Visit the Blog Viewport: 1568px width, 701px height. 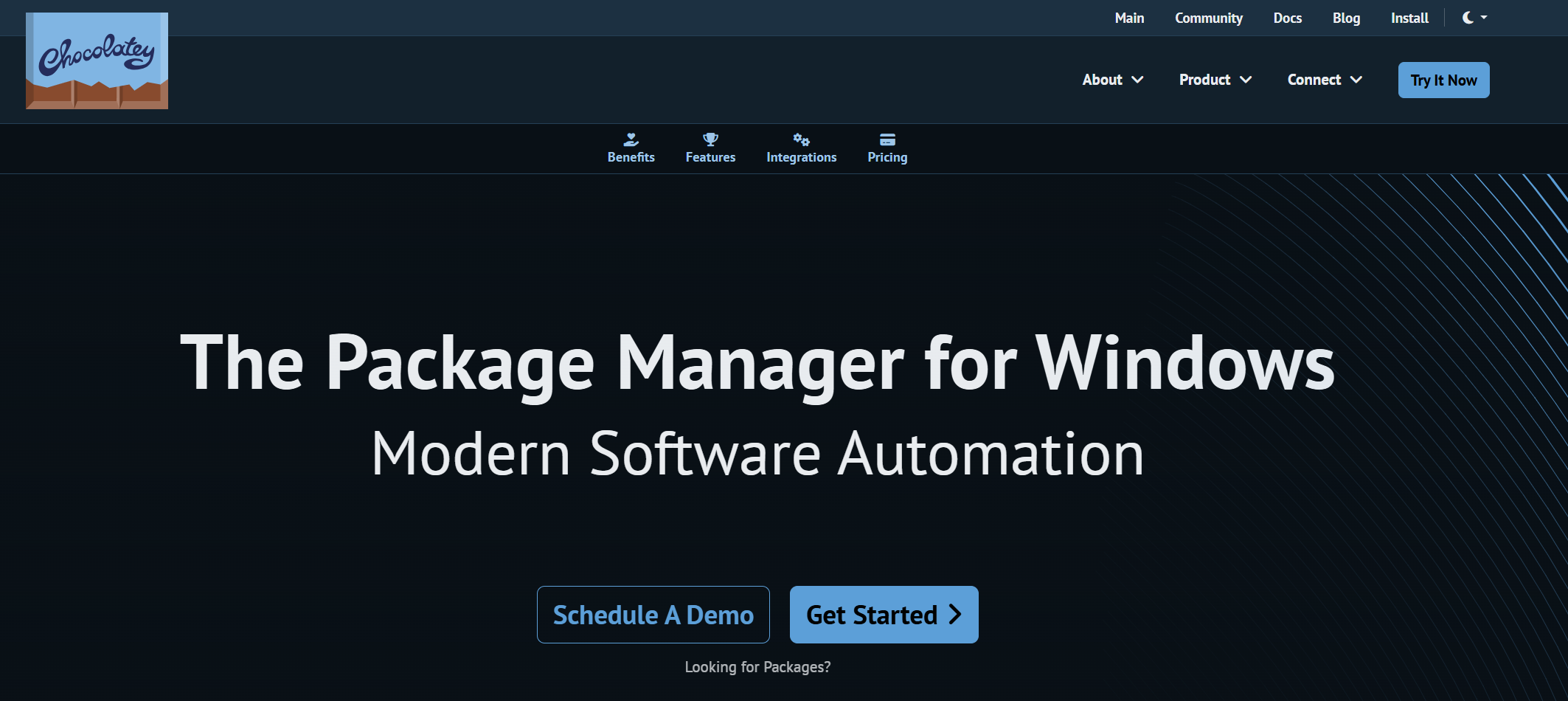point(1346,18)
